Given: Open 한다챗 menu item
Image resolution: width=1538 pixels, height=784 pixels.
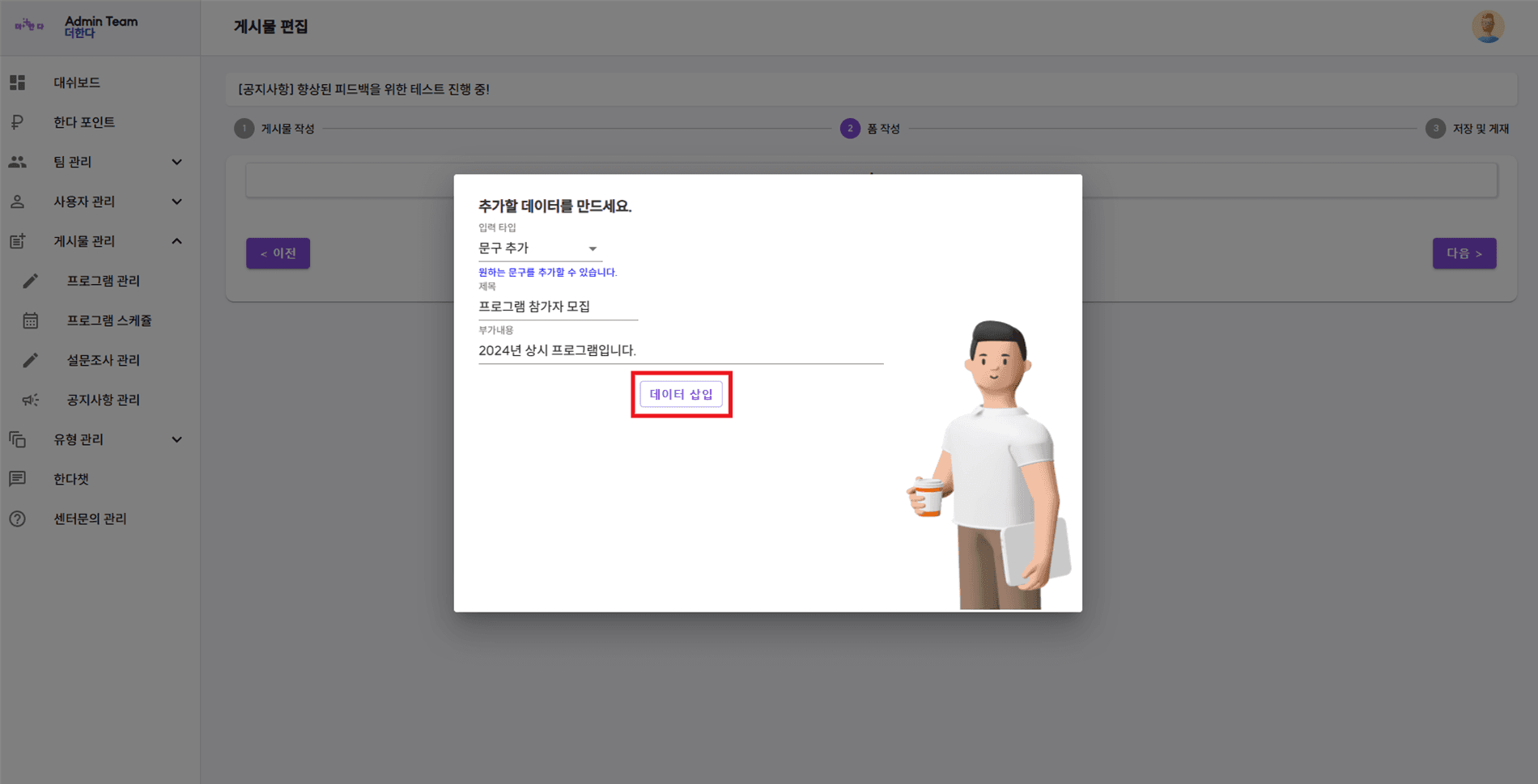Looking at the screenshot, I should (x=71, y=479).
